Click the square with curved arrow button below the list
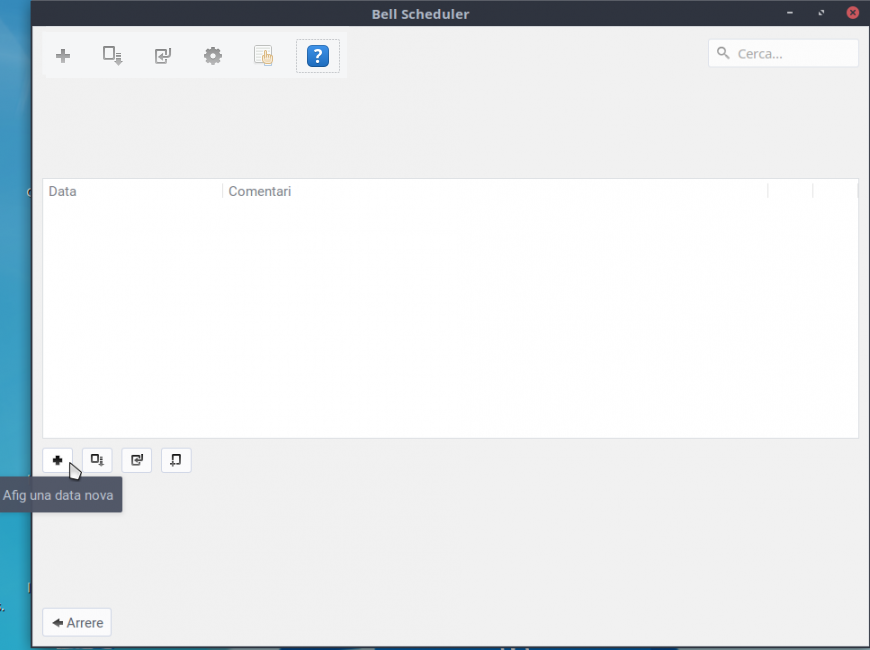870x650 pixels. coord(136,460)
